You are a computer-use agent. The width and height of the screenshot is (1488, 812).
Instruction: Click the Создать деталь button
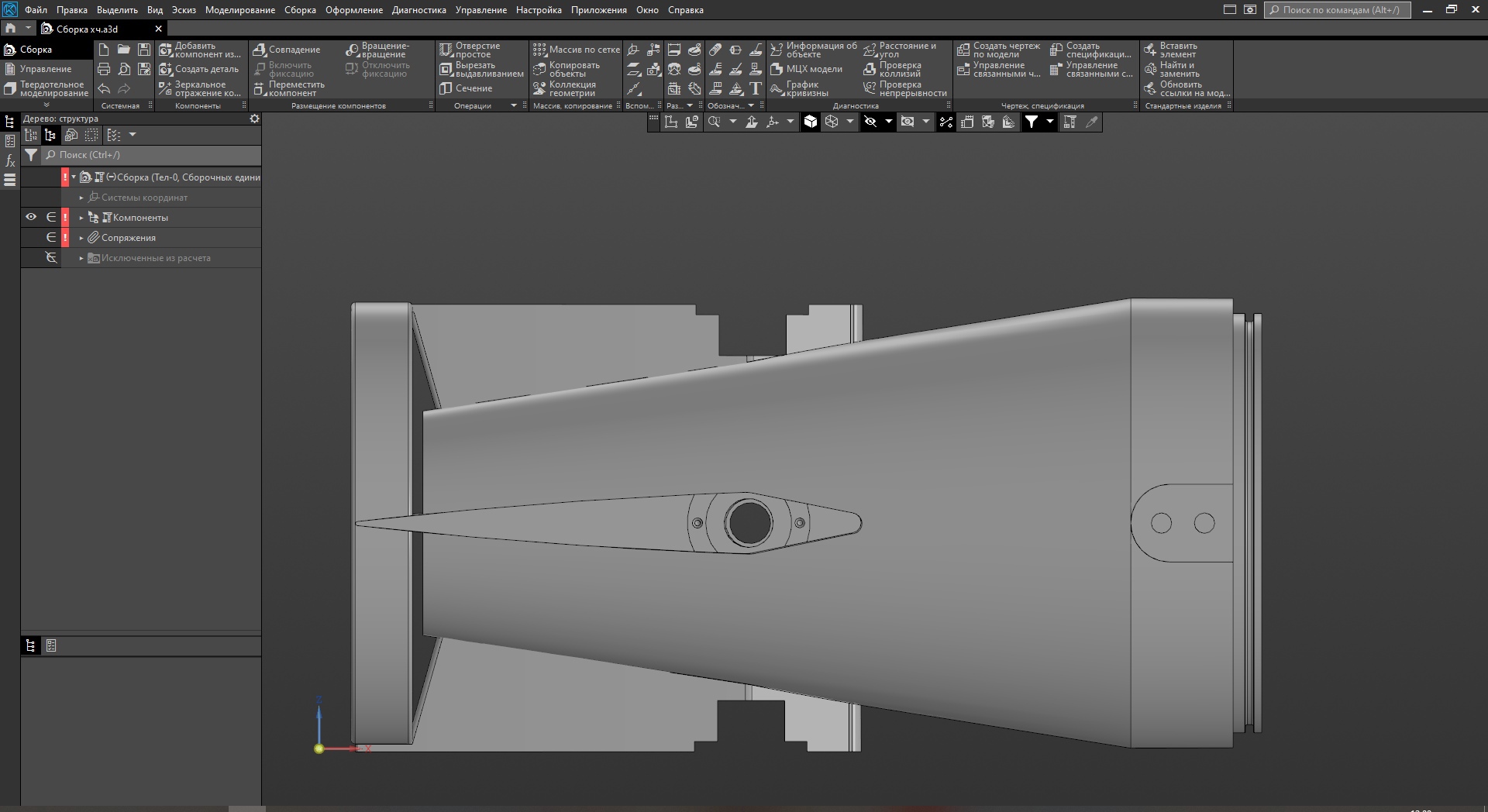198,69
